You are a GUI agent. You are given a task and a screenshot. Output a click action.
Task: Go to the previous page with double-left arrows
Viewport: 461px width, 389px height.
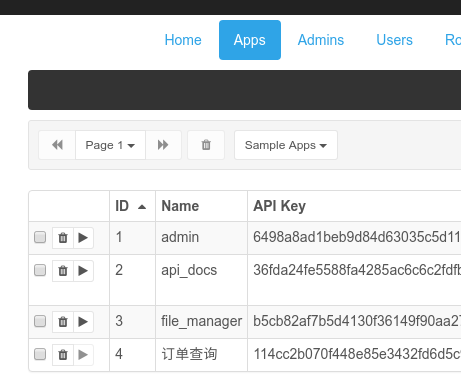[57, 145]
